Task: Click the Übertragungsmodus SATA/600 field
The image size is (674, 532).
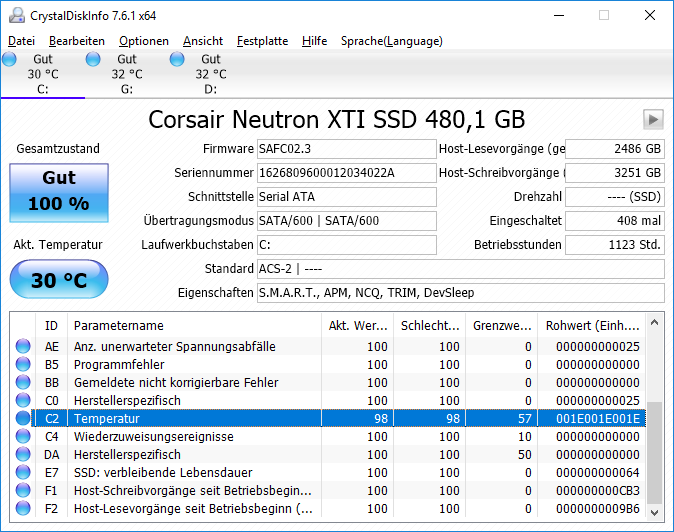Action: [x=347, y=221]
